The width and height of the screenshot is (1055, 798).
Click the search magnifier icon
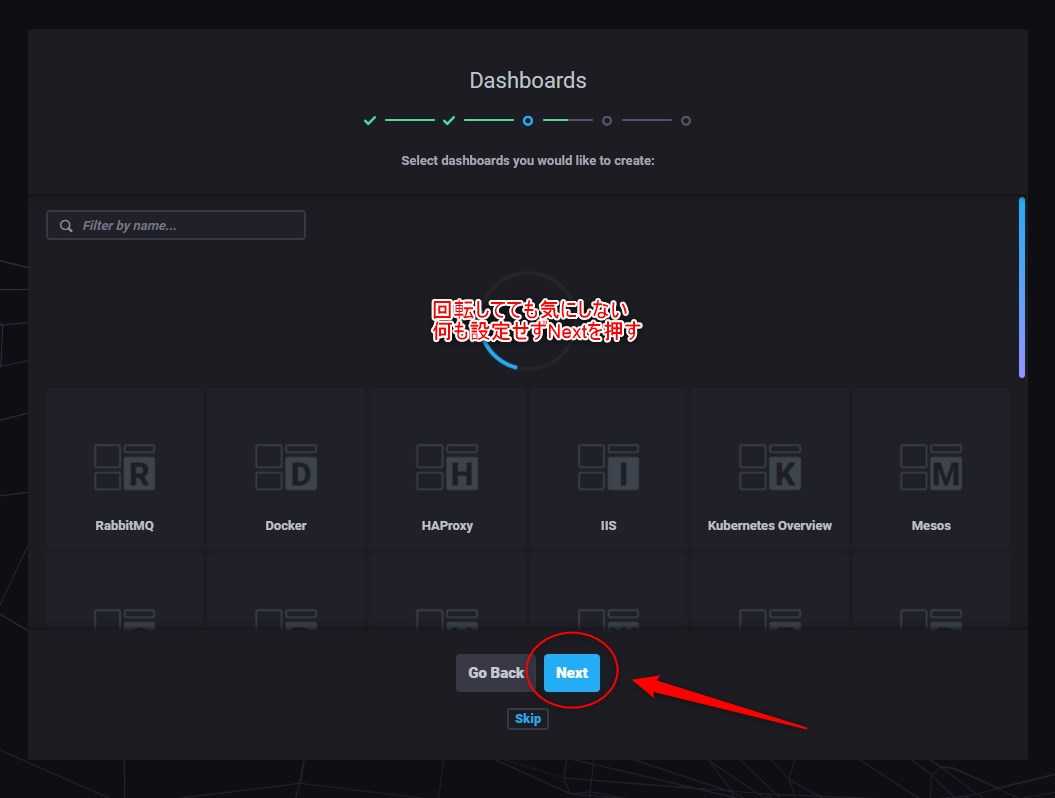tap(66, 225)
